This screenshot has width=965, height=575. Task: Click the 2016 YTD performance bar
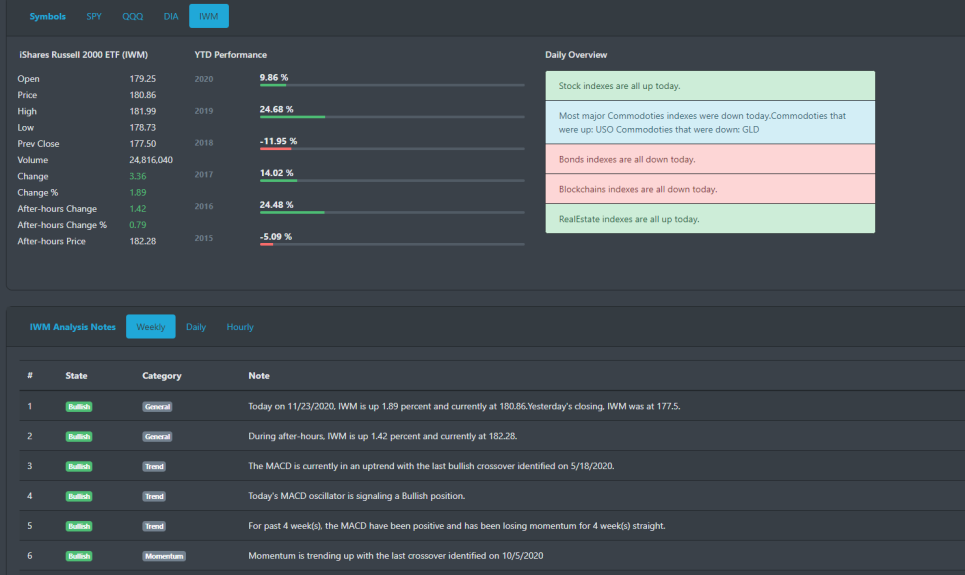392,212
